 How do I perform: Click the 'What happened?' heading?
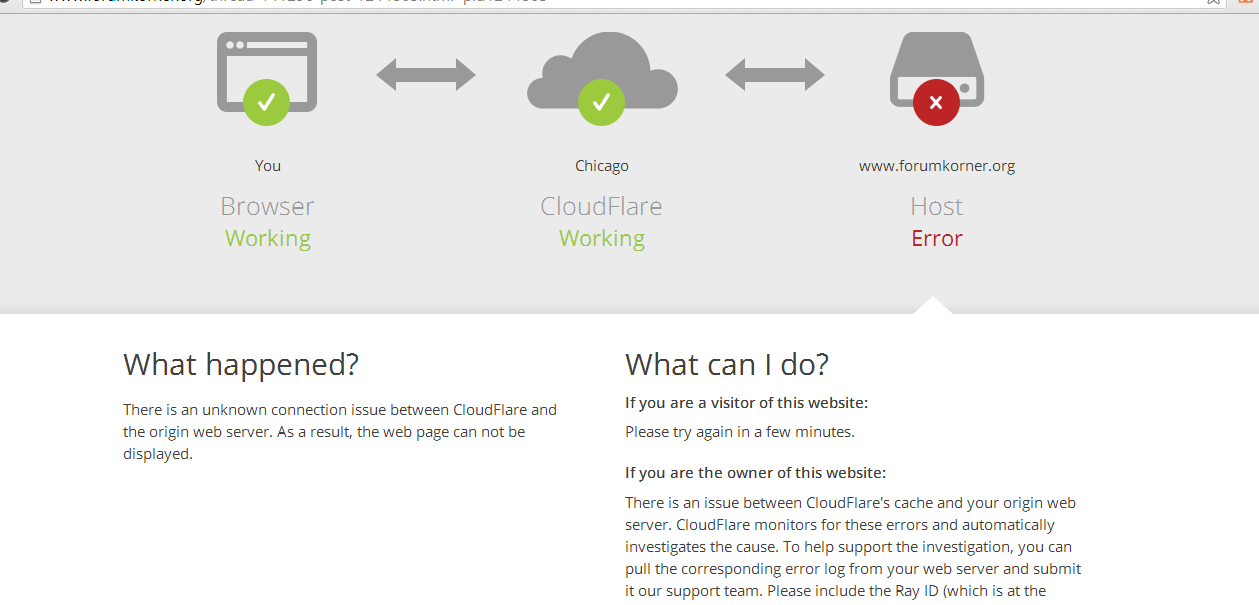pyautogui.click(x=241, y=364)
